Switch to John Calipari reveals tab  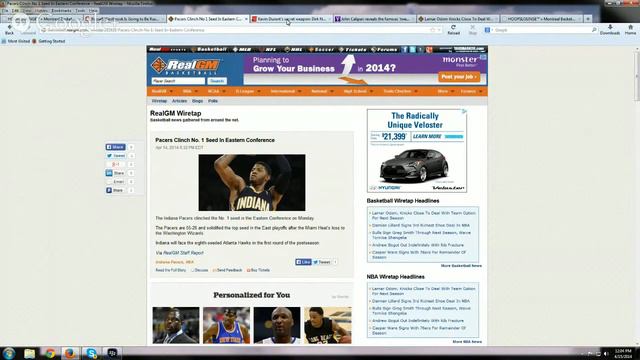375,19
